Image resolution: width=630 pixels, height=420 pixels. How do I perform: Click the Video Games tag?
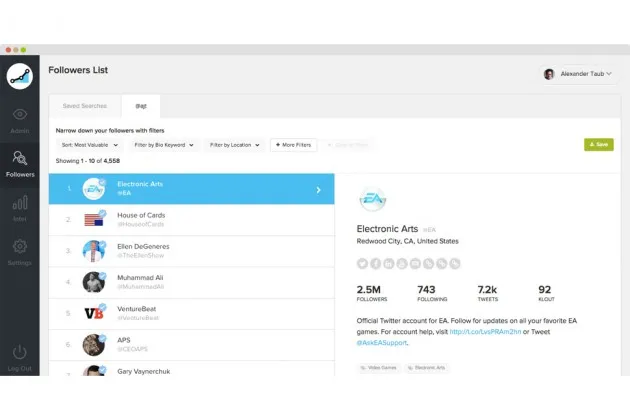pyautogui.click(x=378, y=368)
